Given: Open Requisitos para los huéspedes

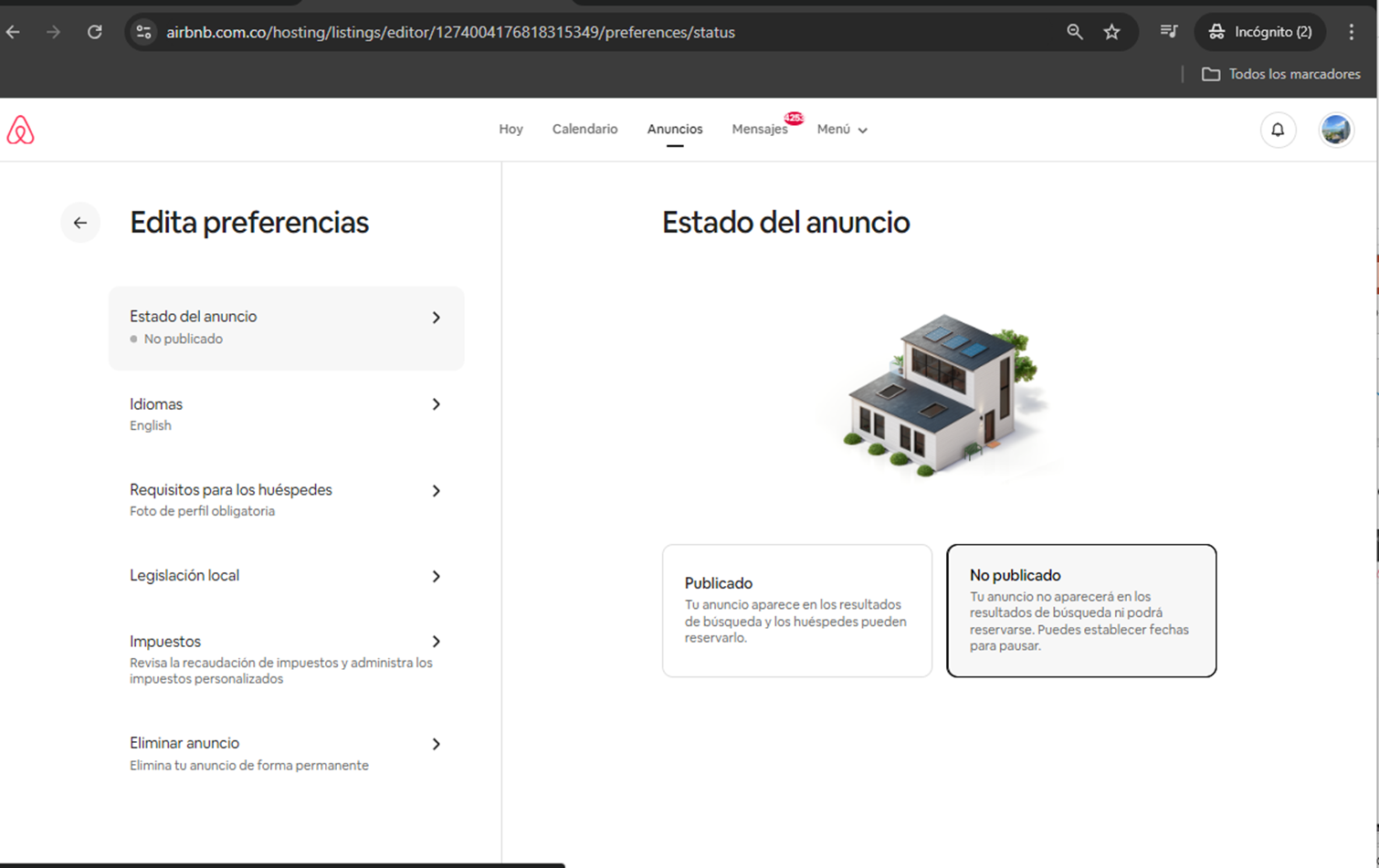Looking at the screenshot, I should point(286,500).
